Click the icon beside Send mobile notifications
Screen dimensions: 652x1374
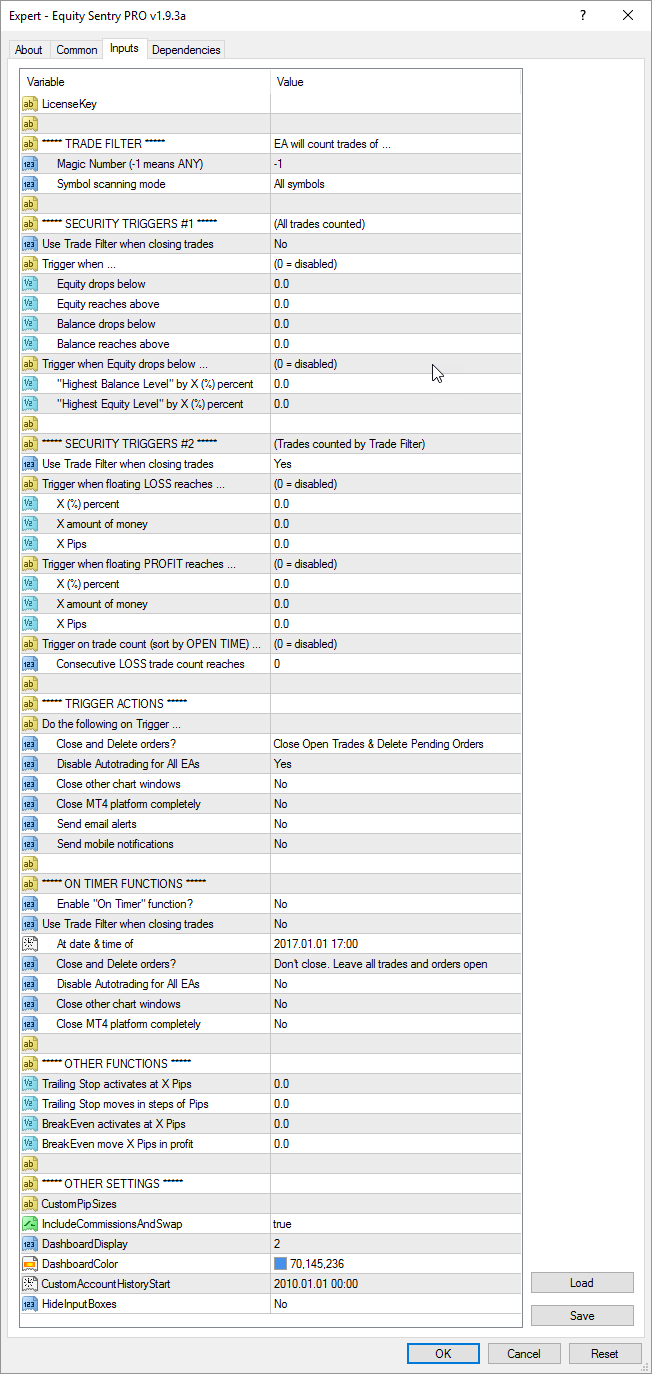(x=29, y=844)
